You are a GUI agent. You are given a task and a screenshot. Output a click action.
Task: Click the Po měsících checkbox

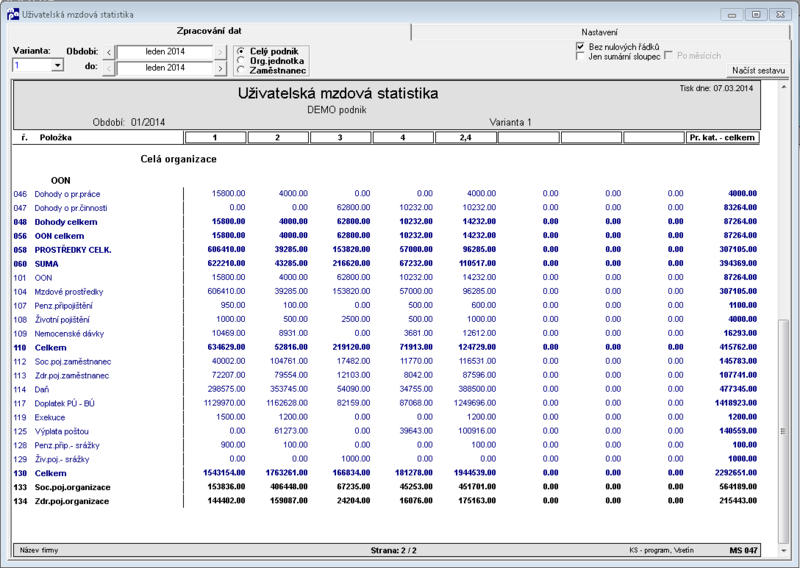669,56
